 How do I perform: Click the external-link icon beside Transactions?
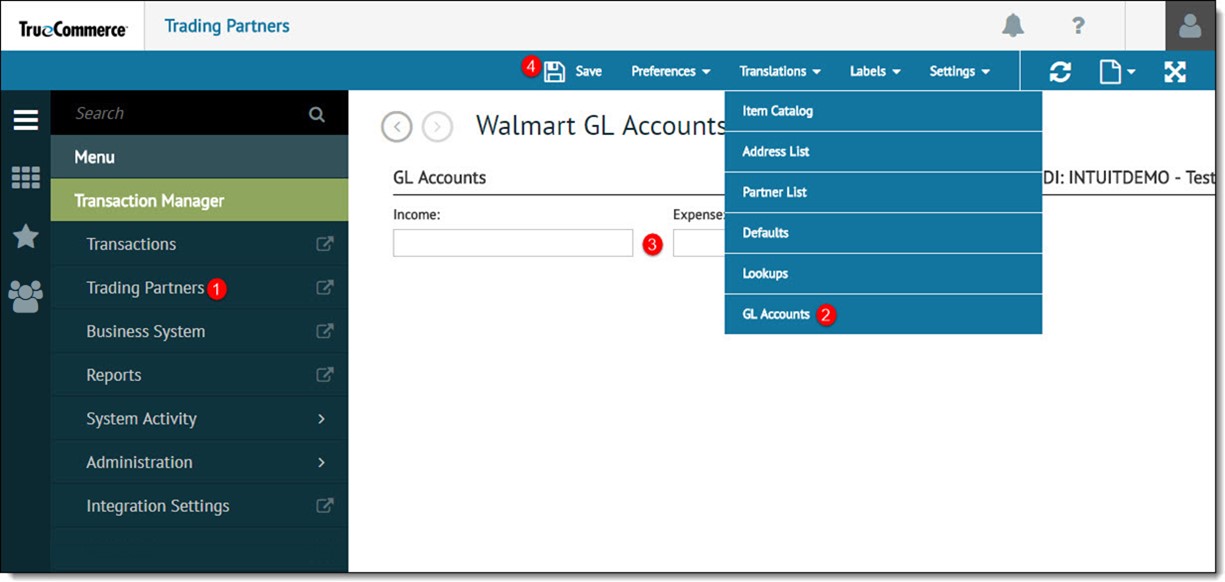[x=324, y=243]
